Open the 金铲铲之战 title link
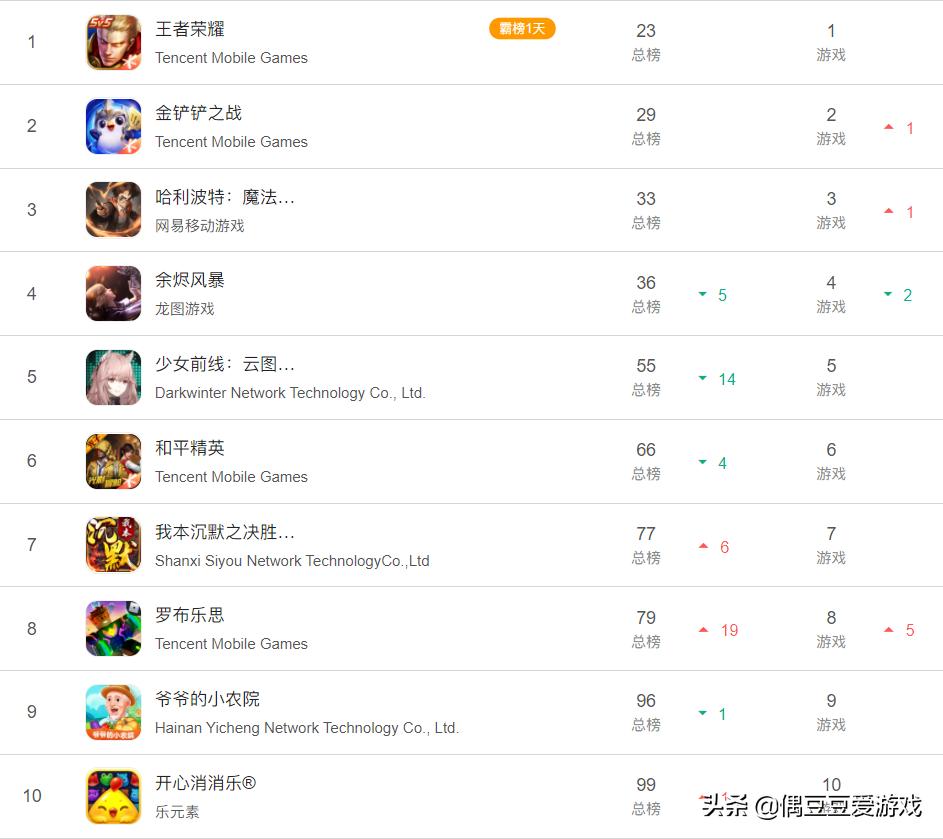The height and width of the screenshot is (839, 943). coord(198,113)
